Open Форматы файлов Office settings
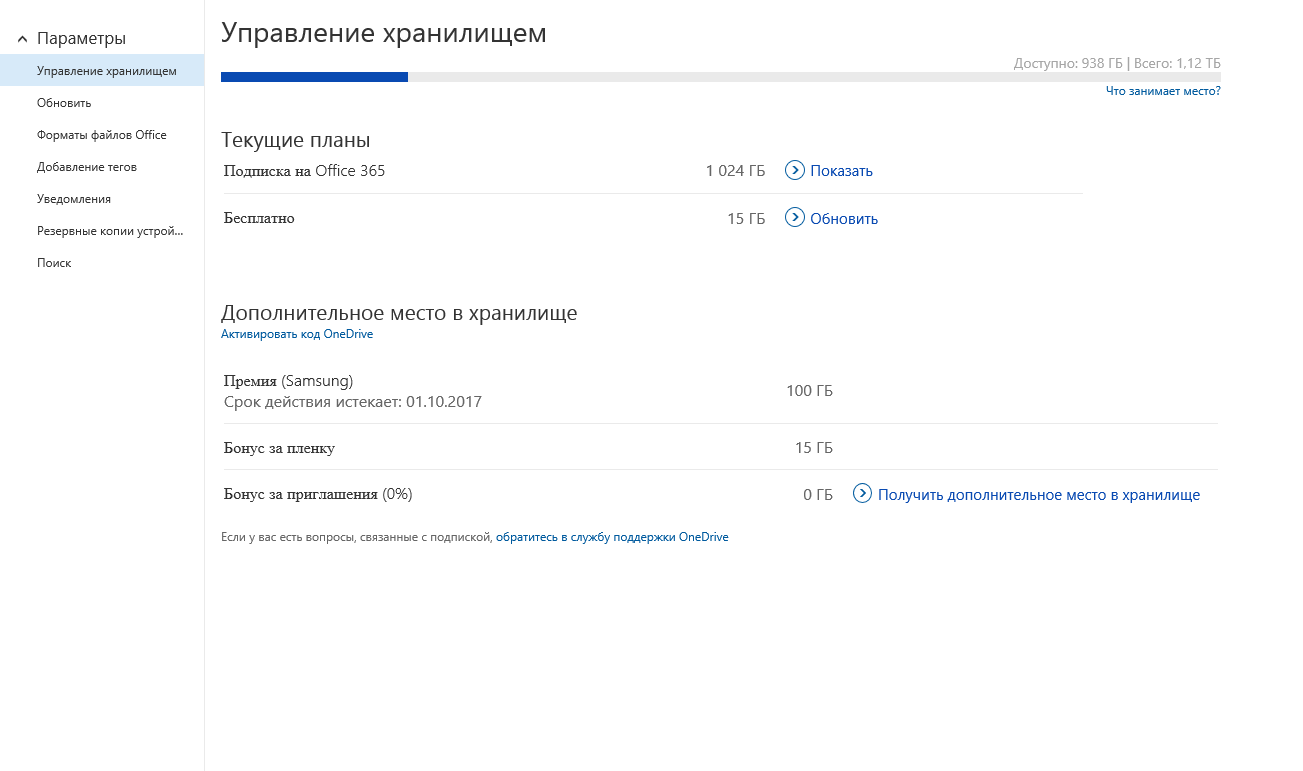Image resolution: width=1303 pixels, height=771 pixels. (x=101, y=135)
